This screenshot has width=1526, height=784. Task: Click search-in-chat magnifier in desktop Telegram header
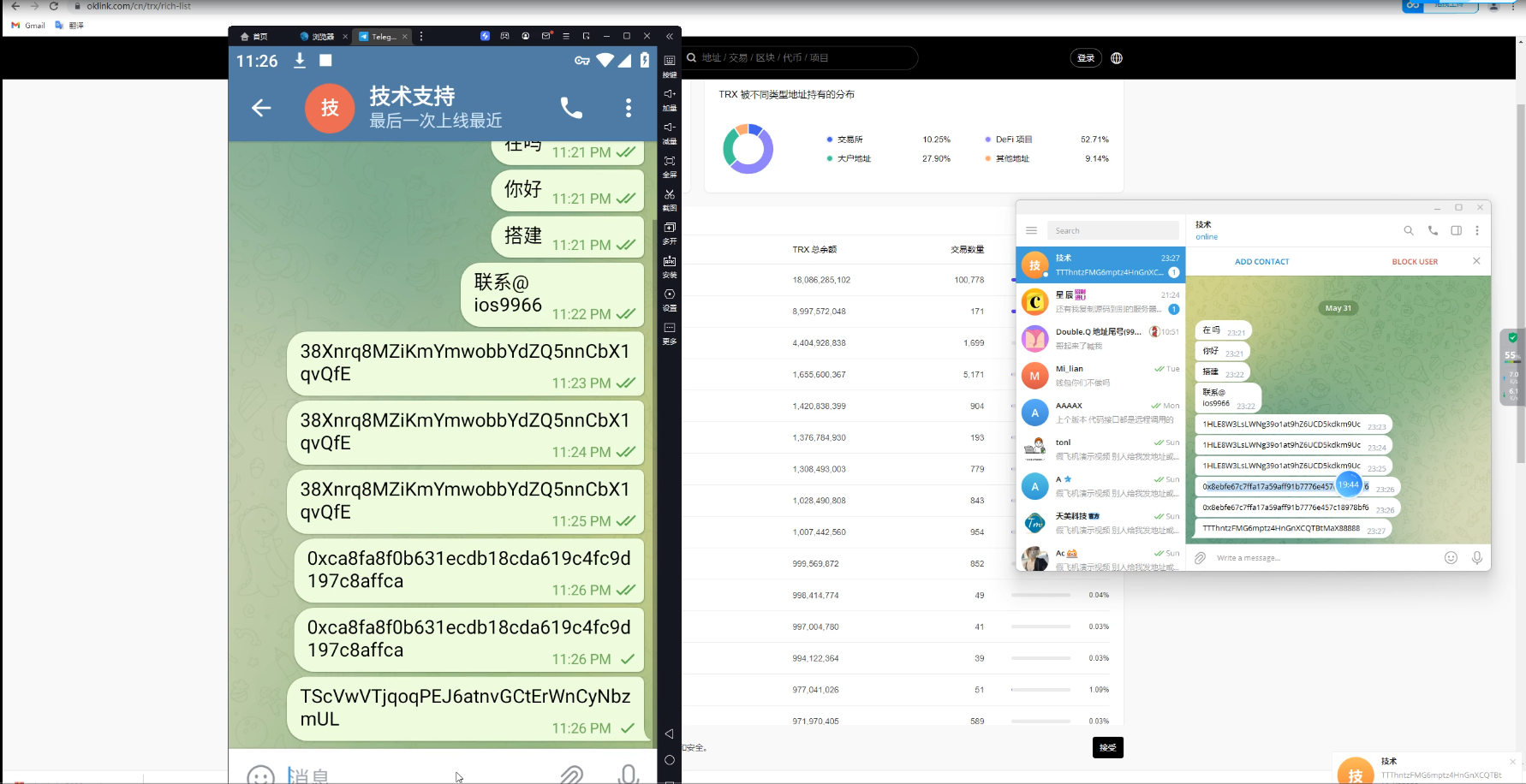pyautogui.click(x=1408, y=230)
